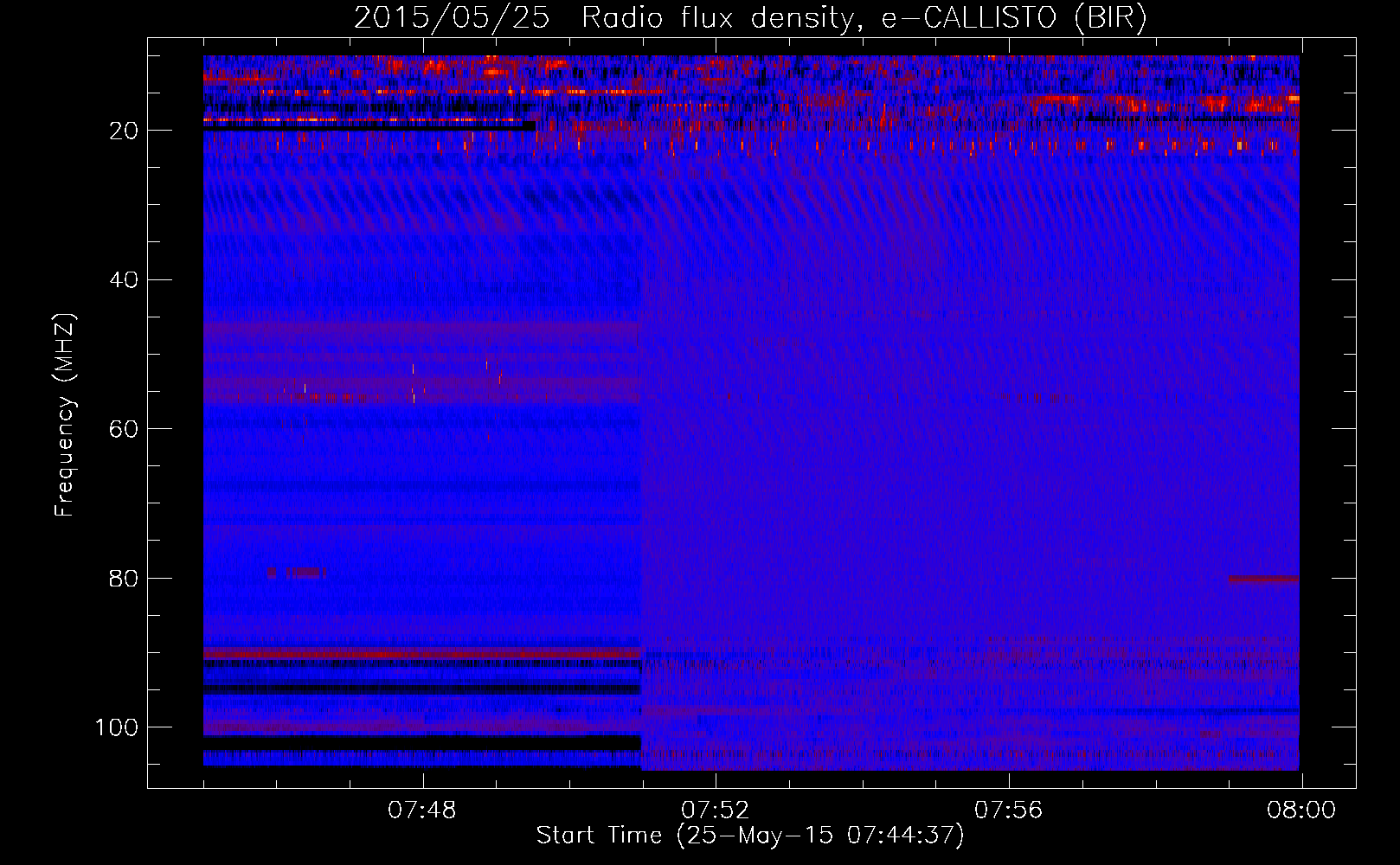This screenshot has height=865, width=1400.
Task: Click the small red patch near 80 MHz on left side
Action: pyautogui.click(x=297, y=572)
